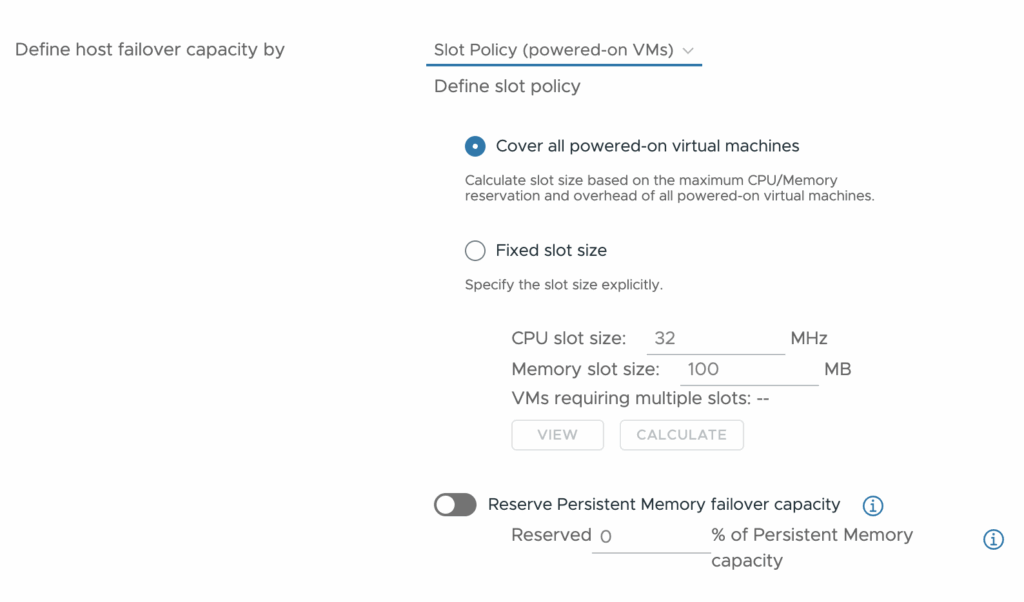
Task: Click the Fixed slot size label text
Action: tap(551, 251)
